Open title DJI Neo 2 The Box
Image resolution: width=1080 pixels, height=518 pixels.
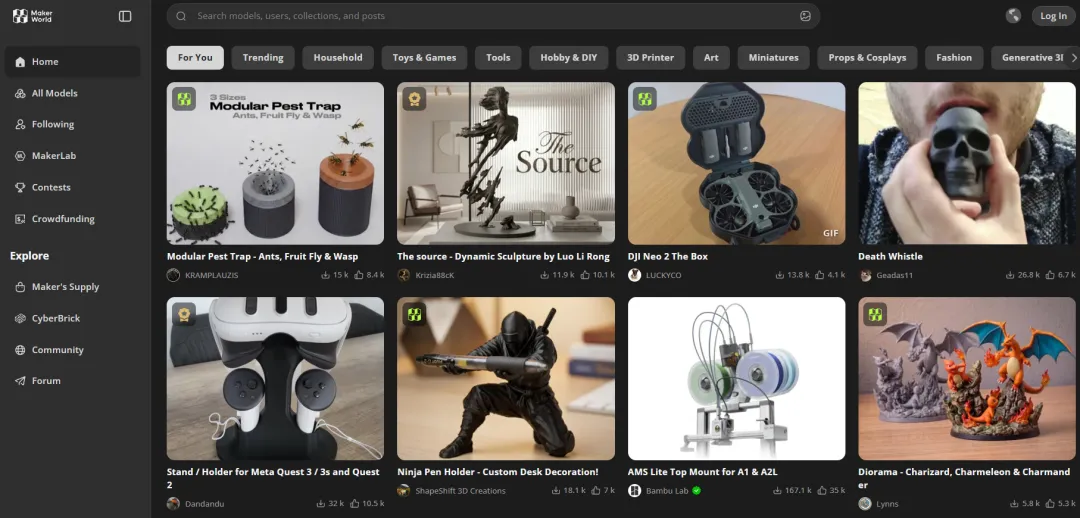pos(667,256)
